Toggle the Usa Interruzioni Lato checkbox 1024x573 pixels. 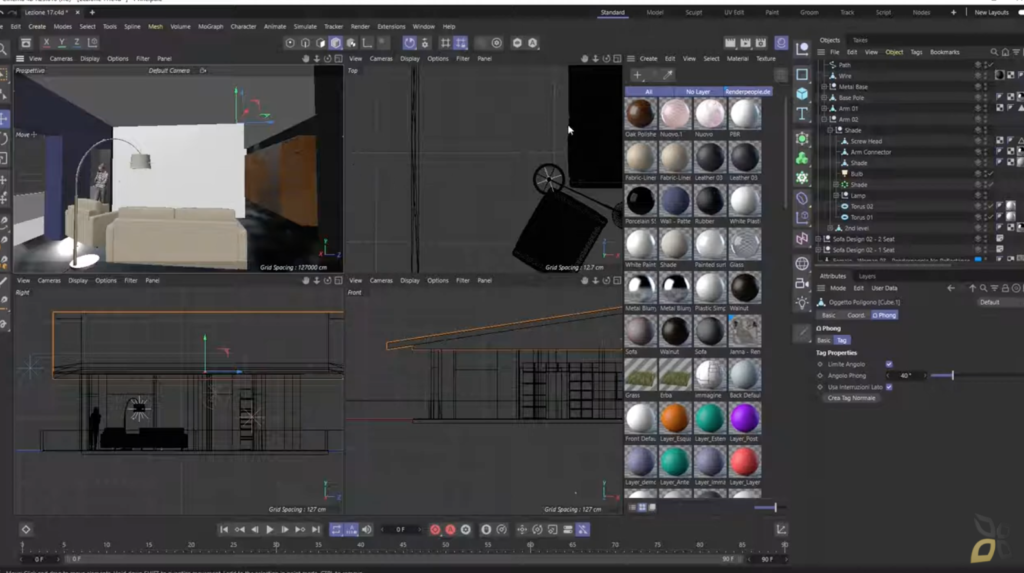pos(889,387)
